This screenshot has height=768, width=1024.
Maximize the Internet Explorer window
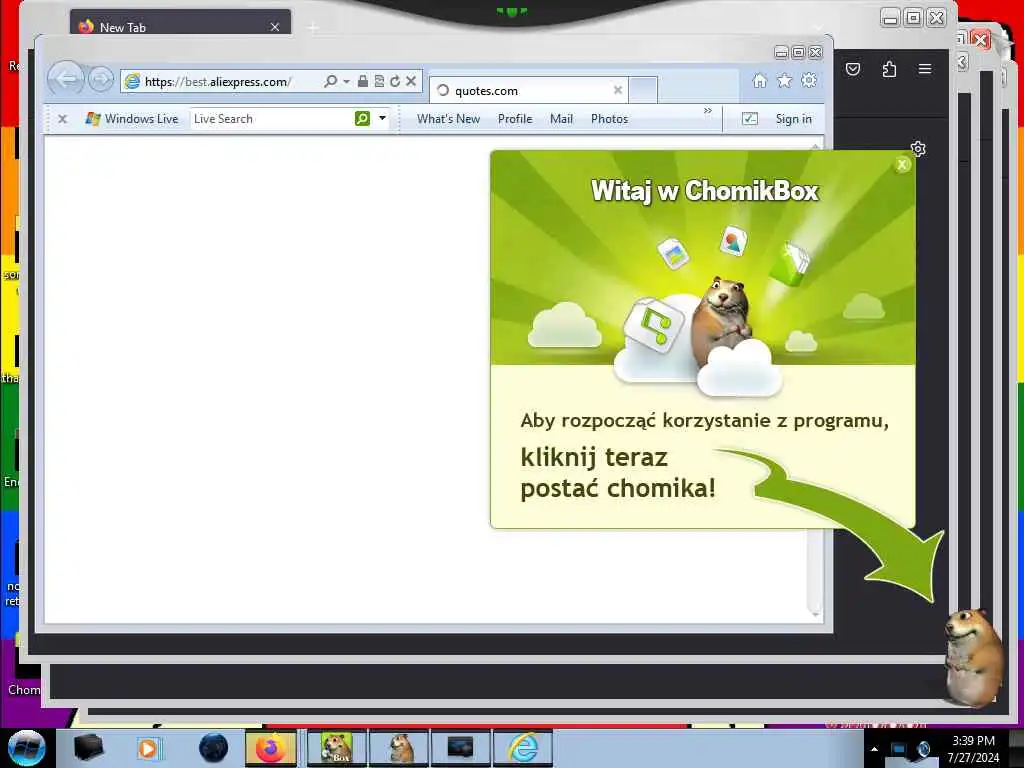tap(798, 52)
